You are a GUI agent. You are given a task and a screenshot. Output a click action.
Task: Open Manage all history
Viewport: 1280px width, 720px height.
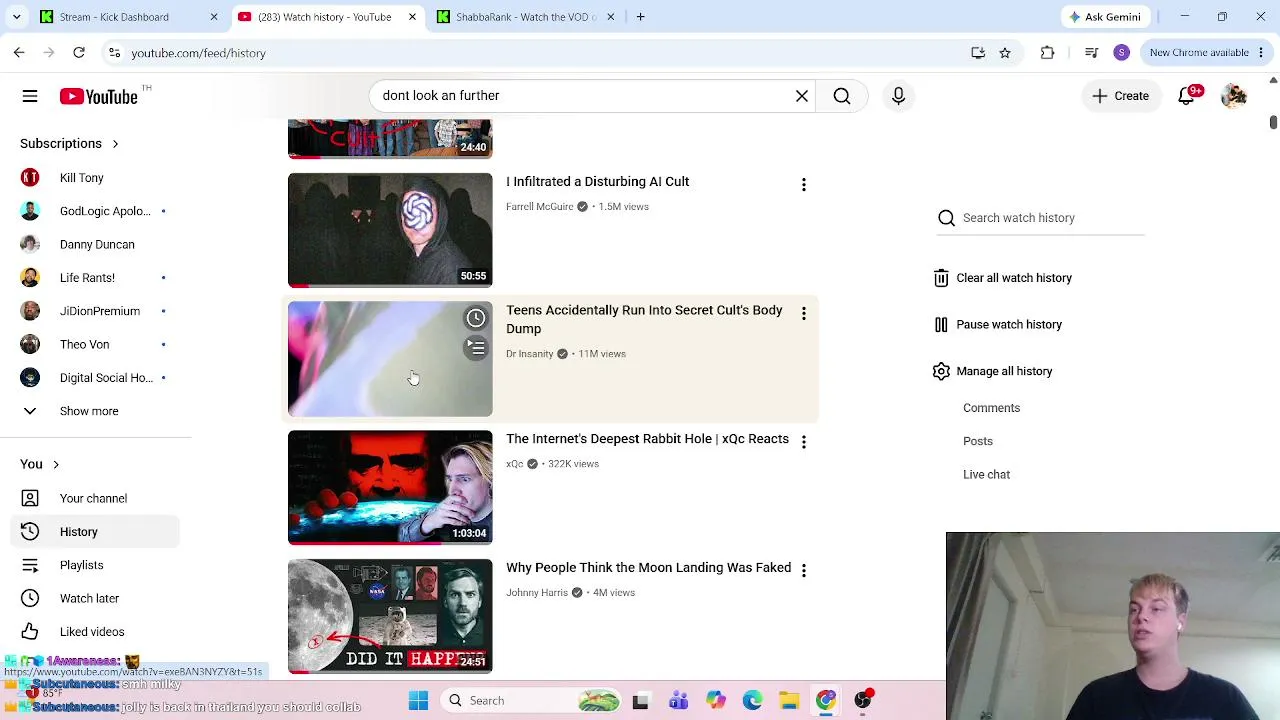[992, 371]
